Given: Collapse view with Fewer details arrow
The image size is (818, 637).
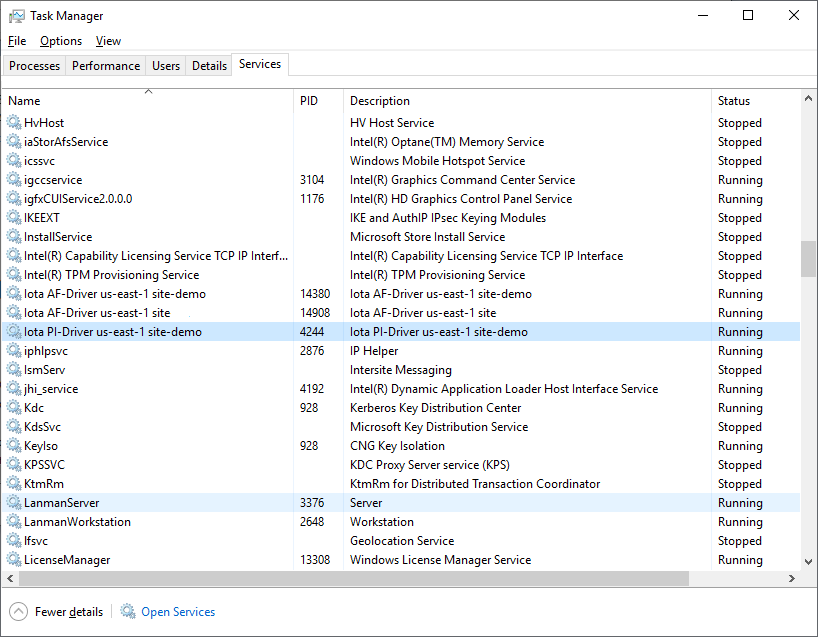Looking at the screenshot, I should tap(18, 611).
